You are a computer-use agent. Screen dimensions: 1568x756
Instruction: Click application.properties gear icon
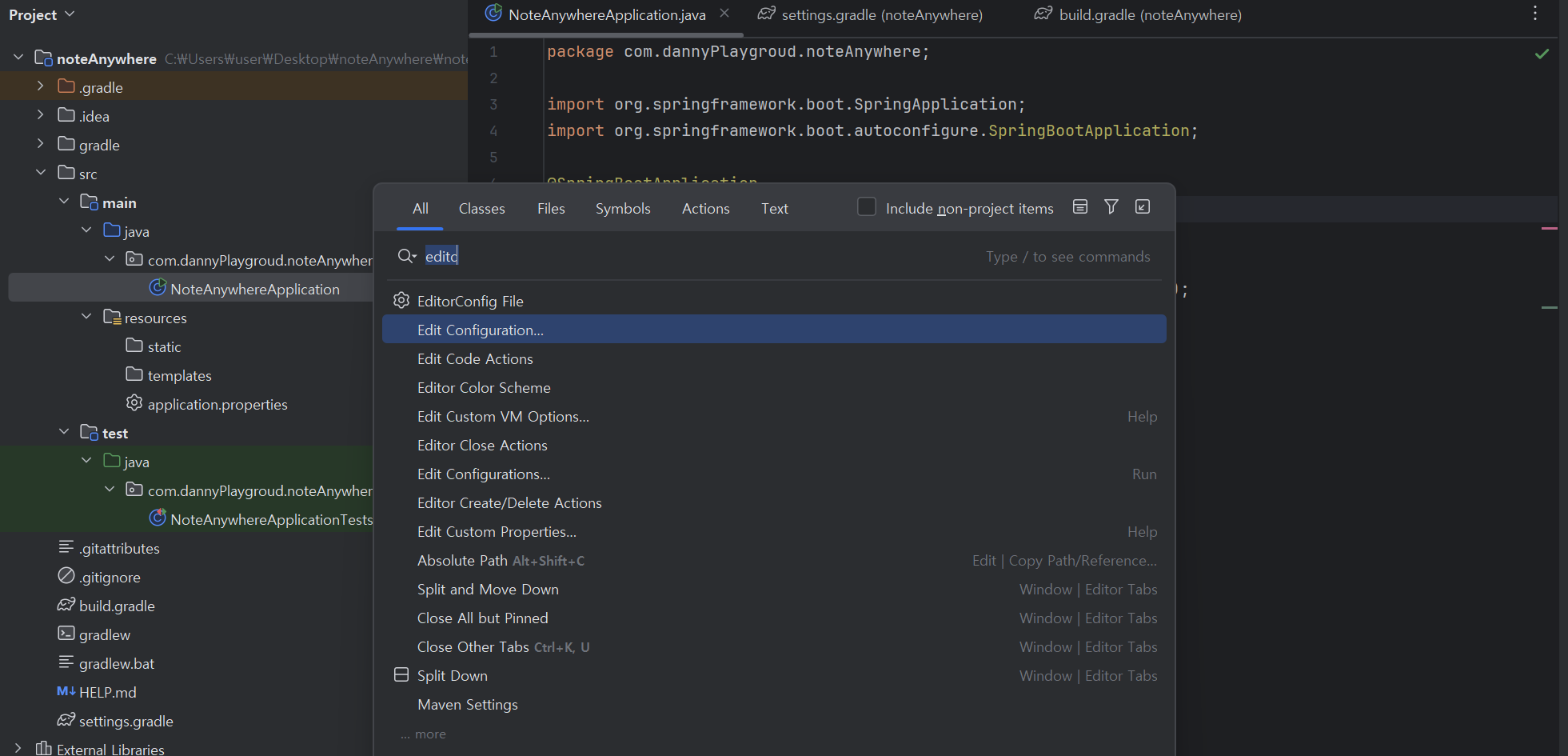tap(134, 403)
